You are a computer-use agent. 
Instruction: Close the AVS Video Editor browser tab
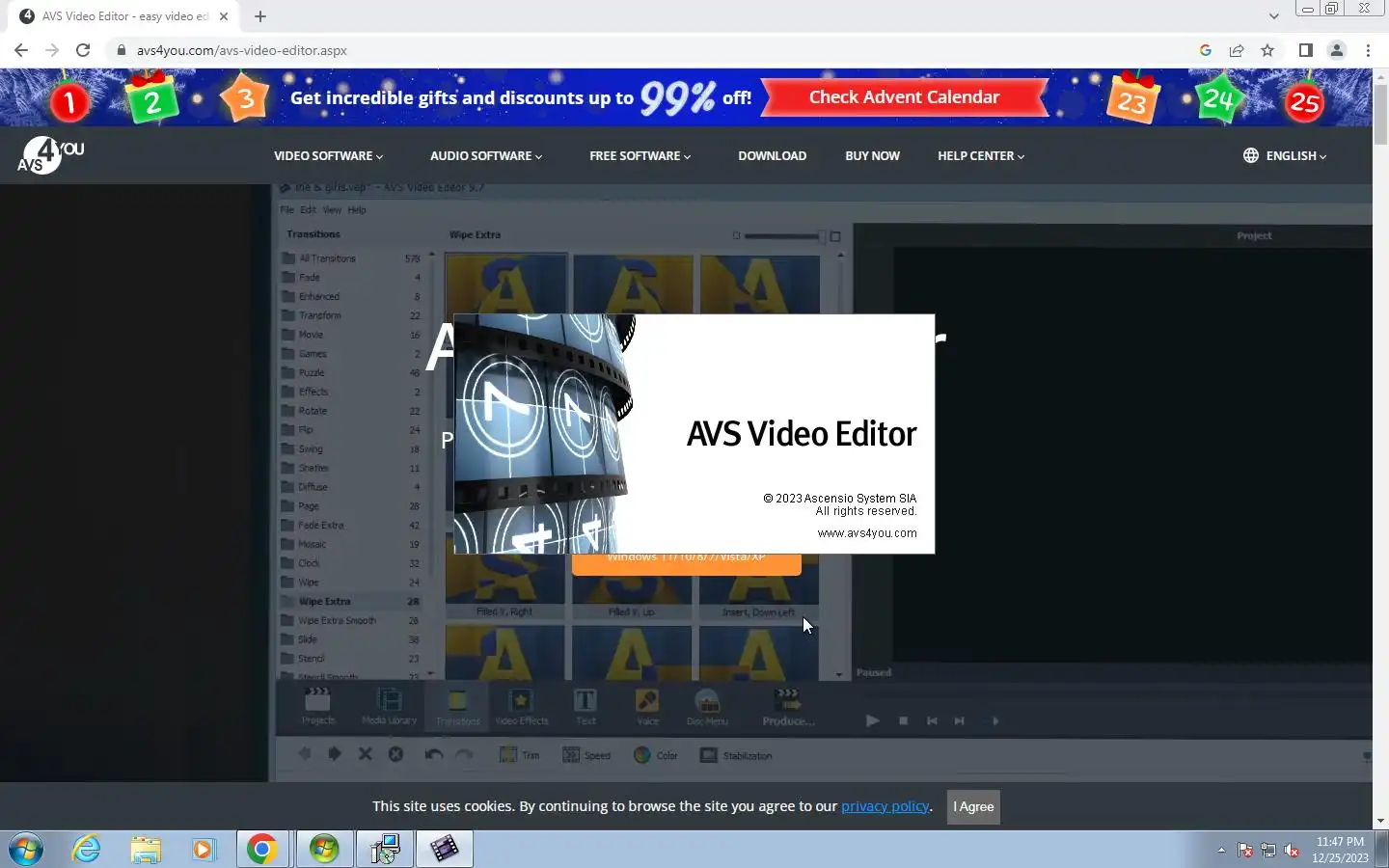(x=223, y=16)
